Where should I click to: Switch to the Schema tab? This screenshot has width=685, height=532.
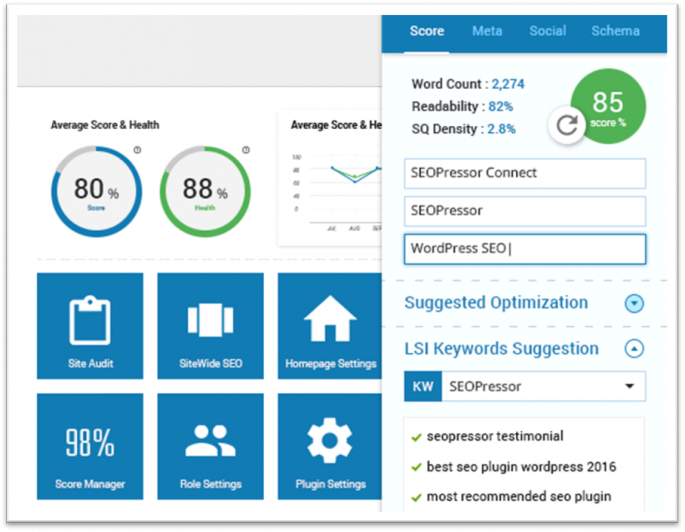pos(616,31)
